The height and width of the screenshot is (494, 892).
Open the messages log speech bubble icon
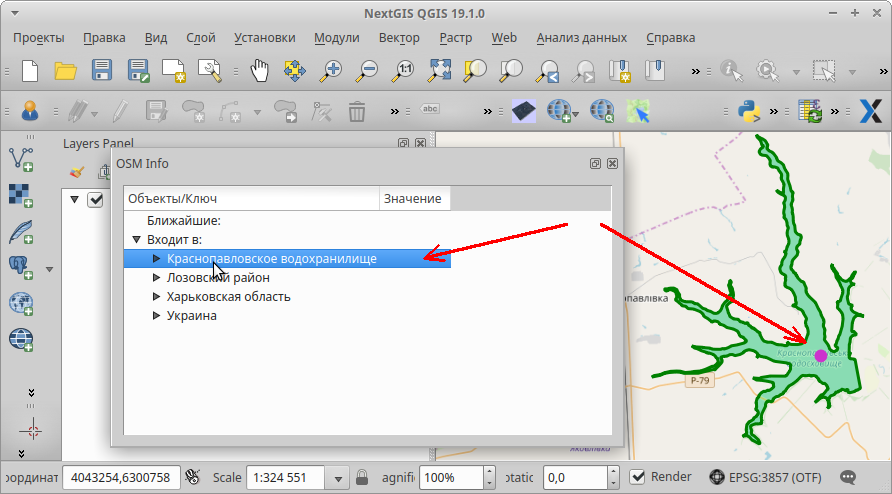[848, 477]
